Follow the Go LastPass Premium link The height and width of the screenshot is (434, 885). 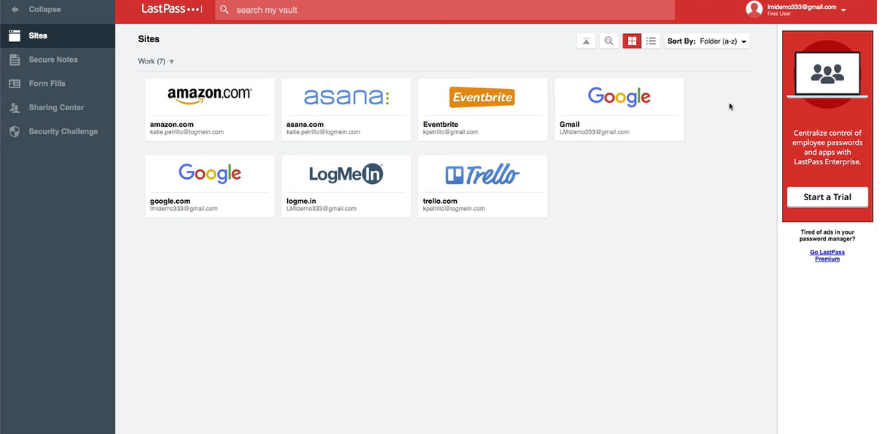pos(827,256)
